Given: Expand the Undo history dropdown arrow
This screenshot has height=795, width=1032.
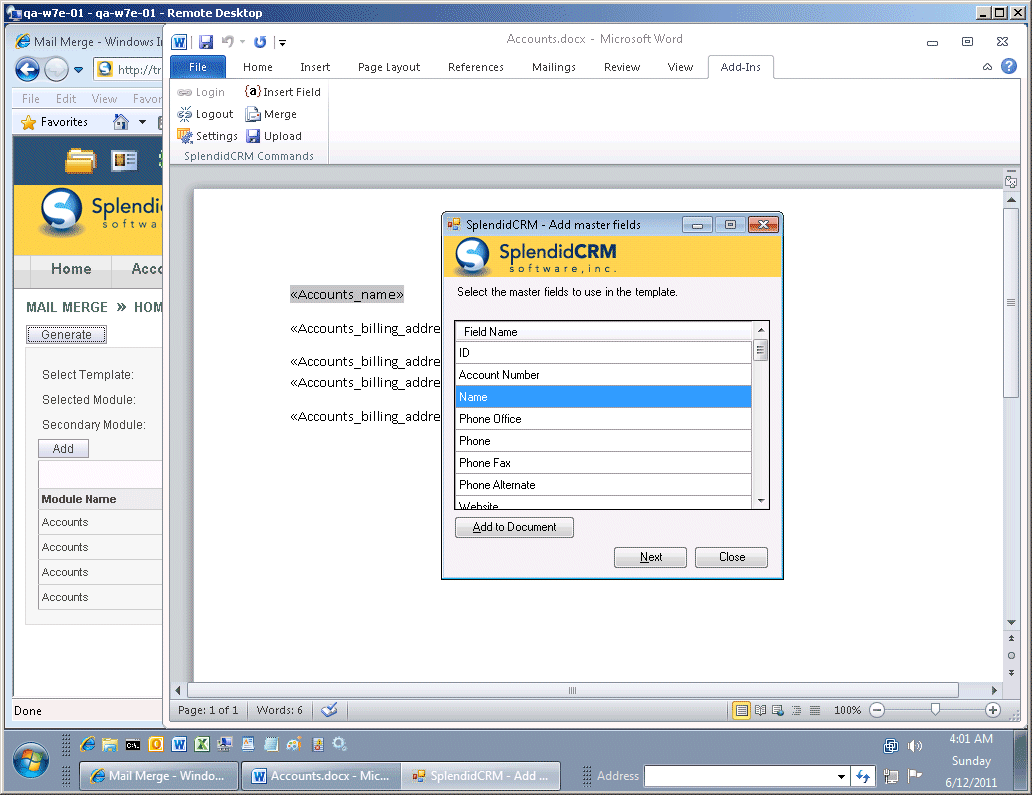Looking at the screenshot, I should tap(242, 42).
